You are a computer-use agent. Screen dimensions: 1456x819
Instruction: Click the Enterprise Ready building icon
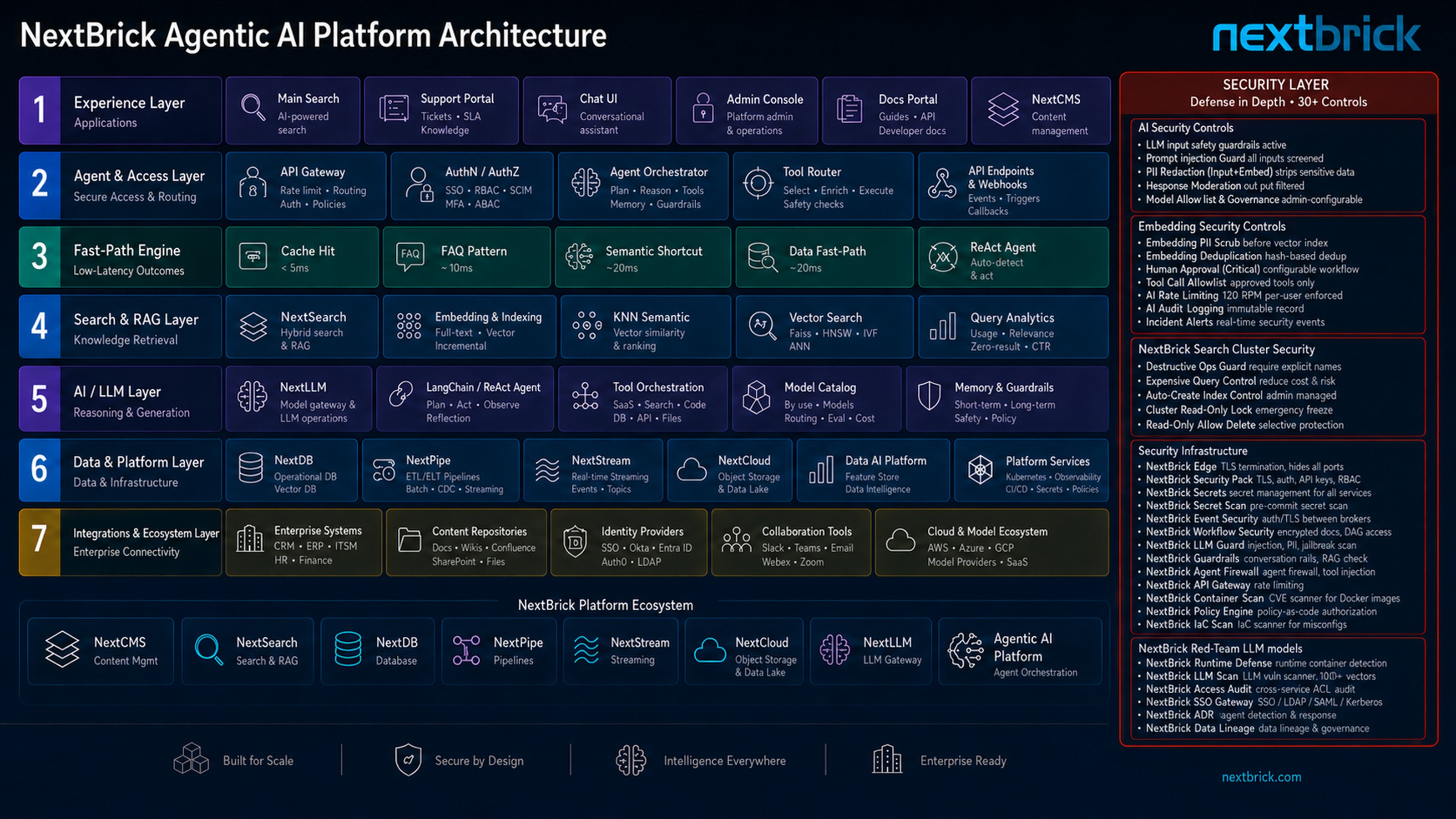(887, 759)
